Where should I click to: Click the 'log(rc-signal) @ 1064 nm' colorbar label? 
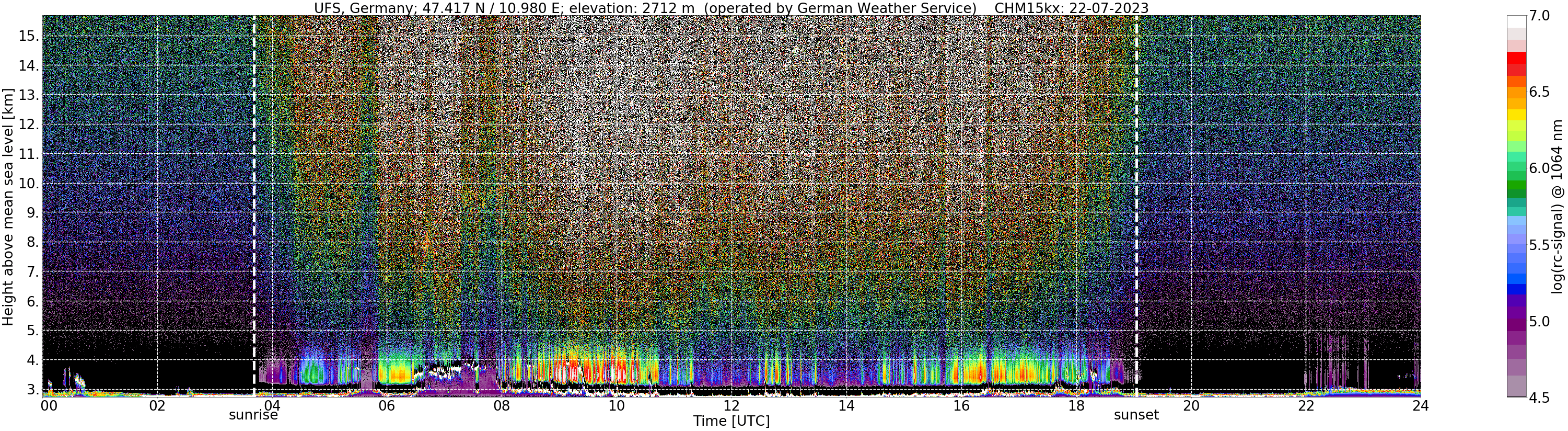(x=1558, y=206)
